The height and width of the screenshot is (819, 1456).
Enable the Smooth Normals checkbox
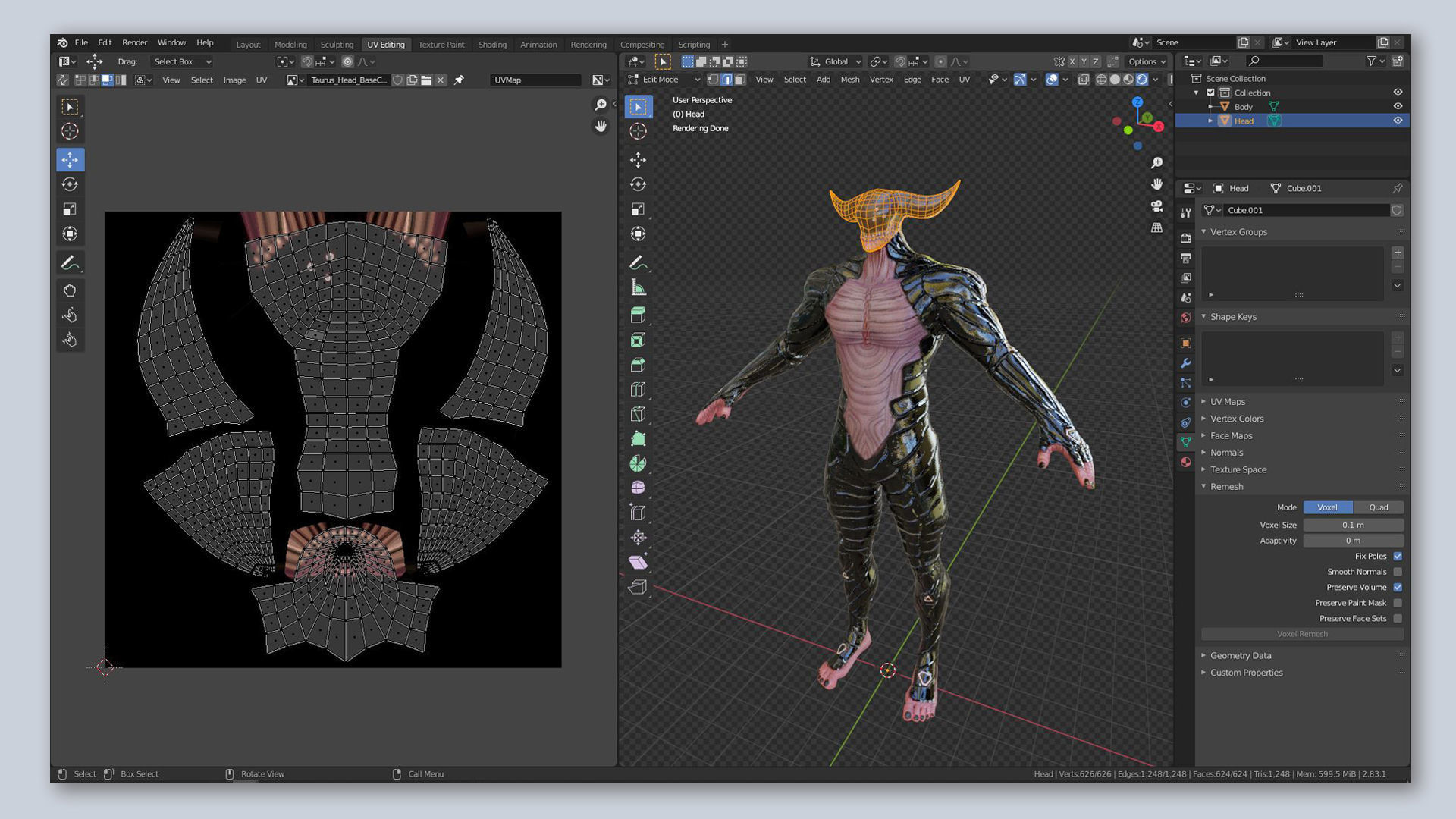(1398, 572)
